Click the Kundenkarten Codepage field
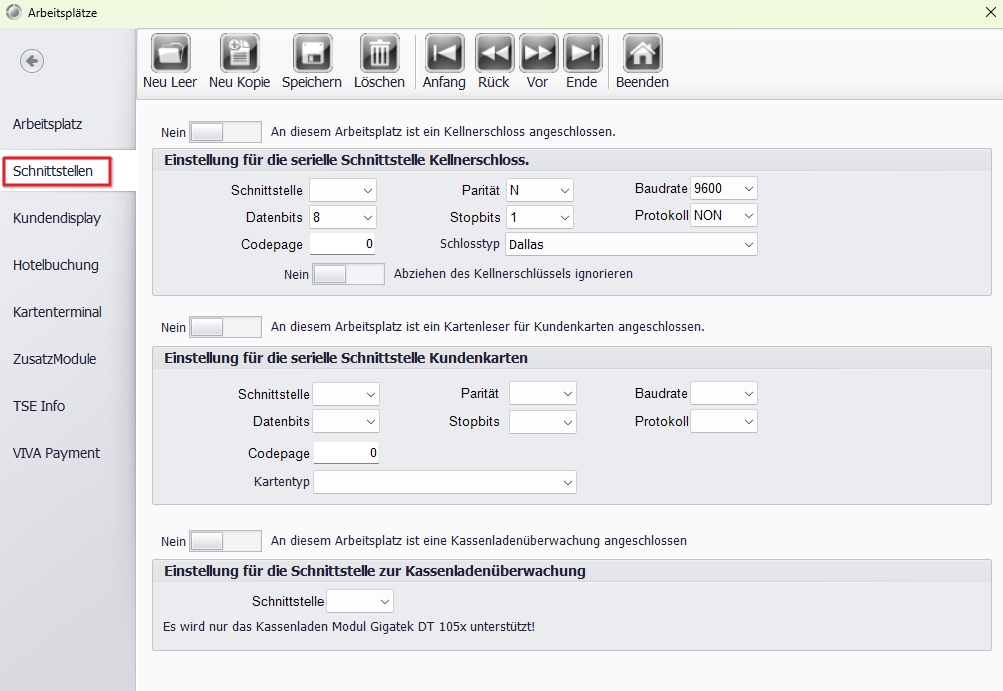The image size is (1003, 691). point(346,453)
